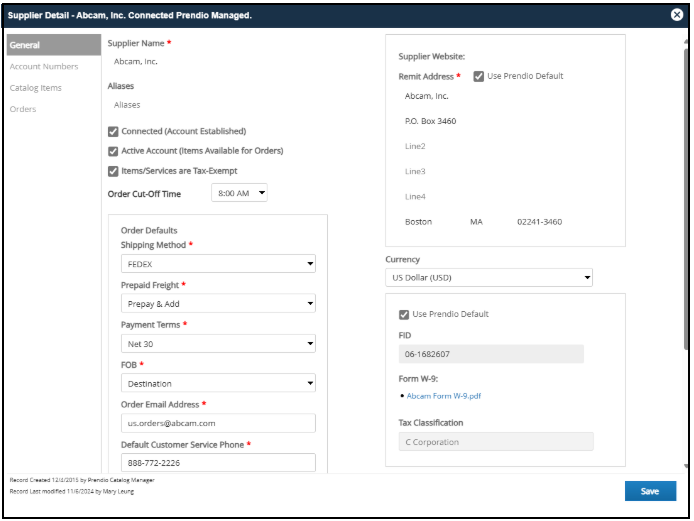Edit the Order Email Address field
The image size is (694, 521).
[218, 423]
